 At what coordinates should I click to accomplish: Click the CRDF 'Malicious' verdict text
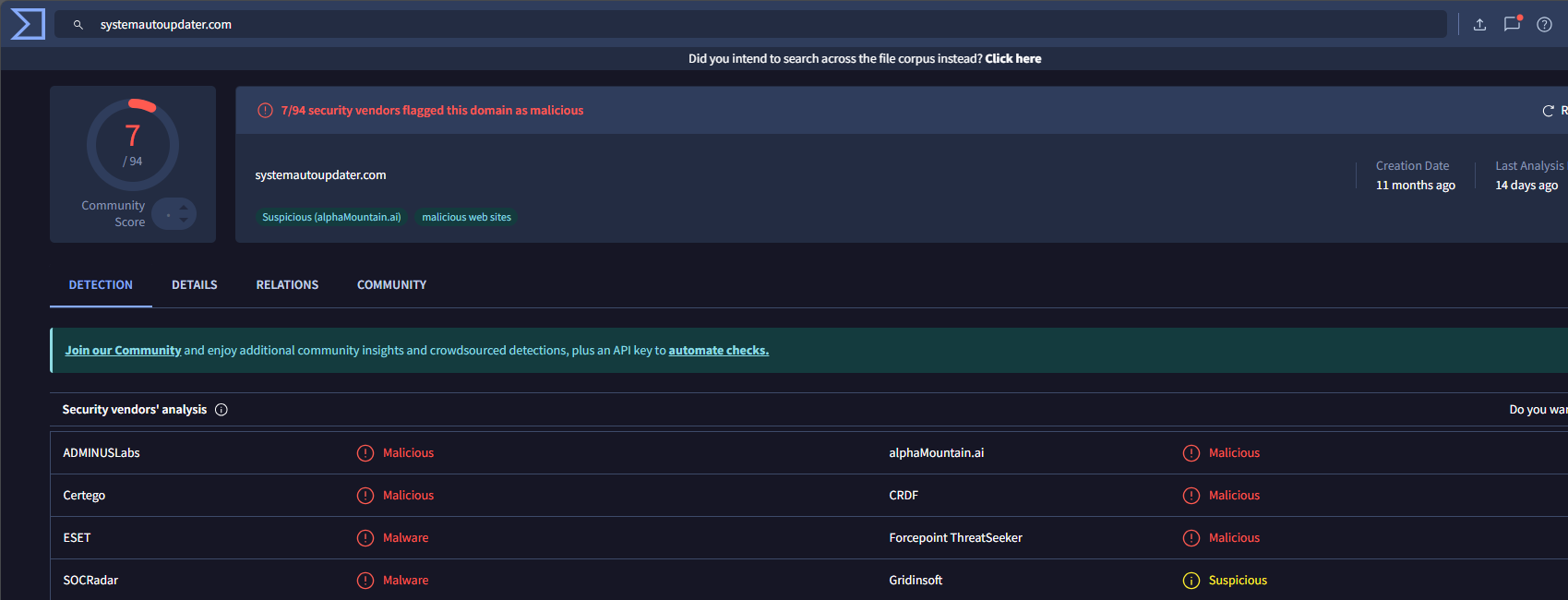coord(1234,496)
